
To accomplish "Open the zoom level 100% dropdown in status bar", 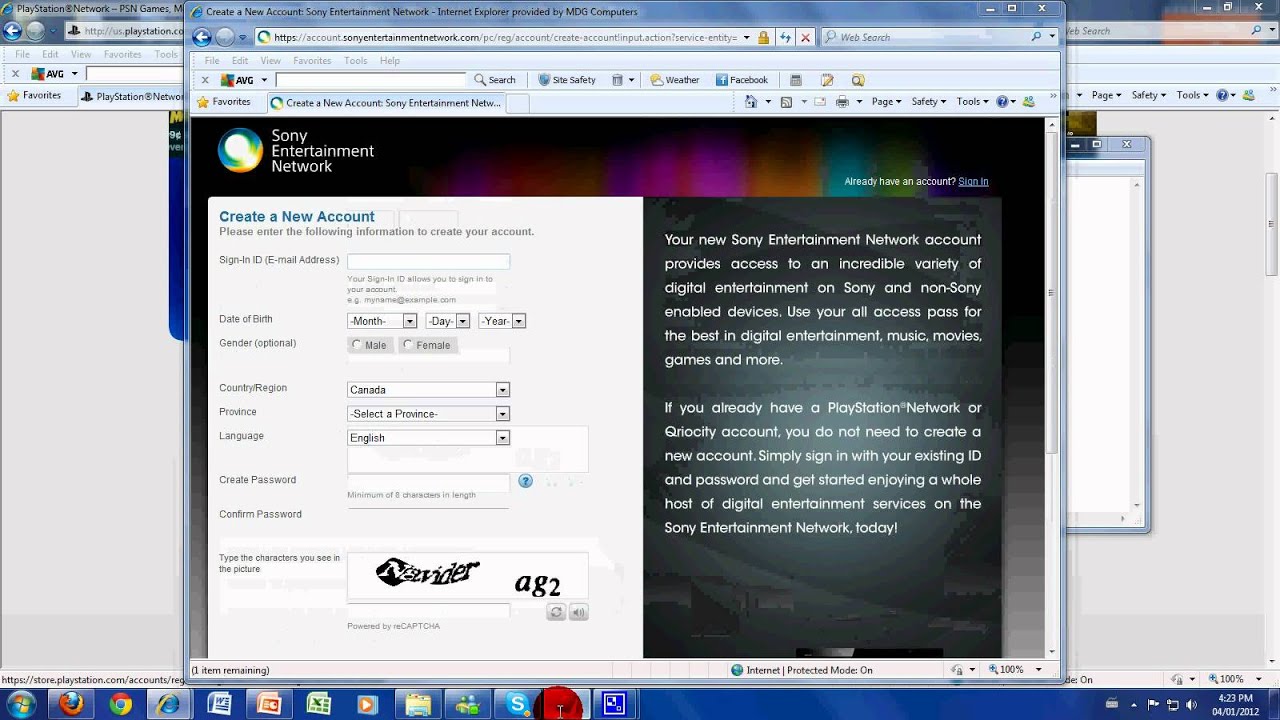I will pyautogui.click(x=1038, y=670).
